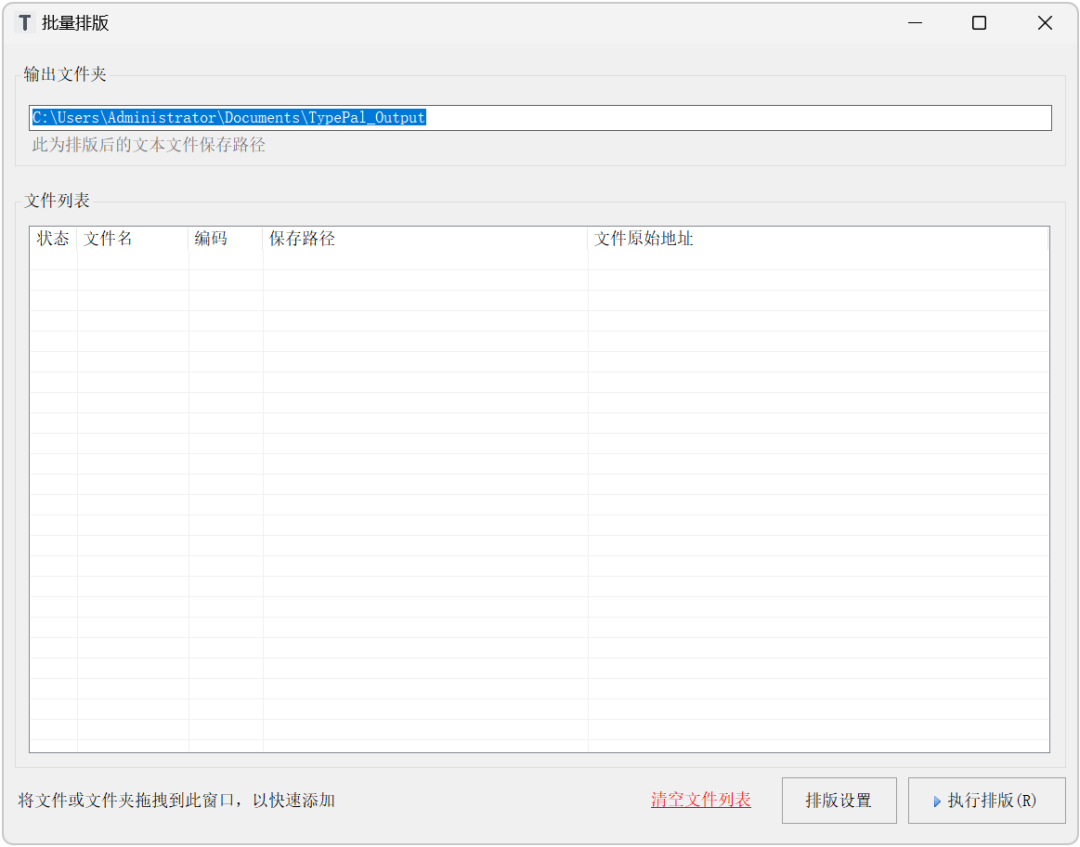The height and width of the screenshot is (847, 1080).
Task: Sort by the 文件名 column header
Action: [133, 238]
